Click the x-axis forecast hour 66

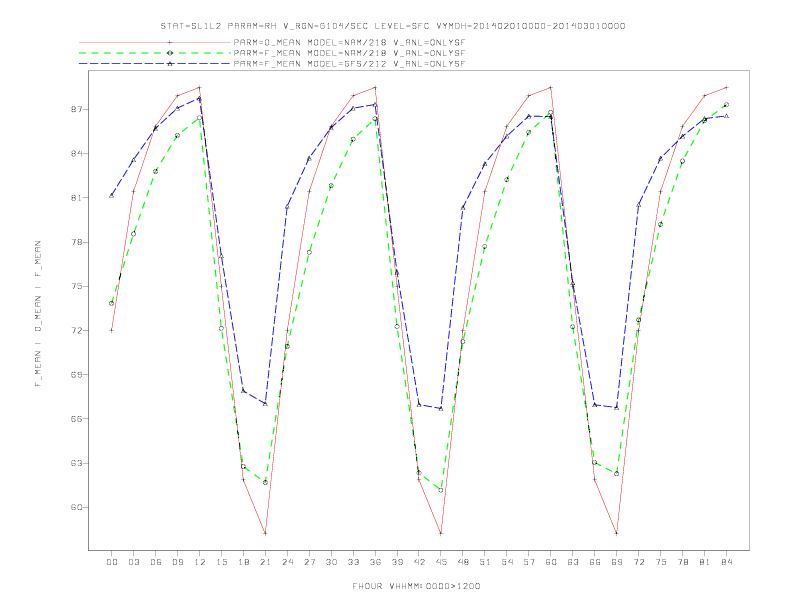pyautogui.click(x=595, y=562)
